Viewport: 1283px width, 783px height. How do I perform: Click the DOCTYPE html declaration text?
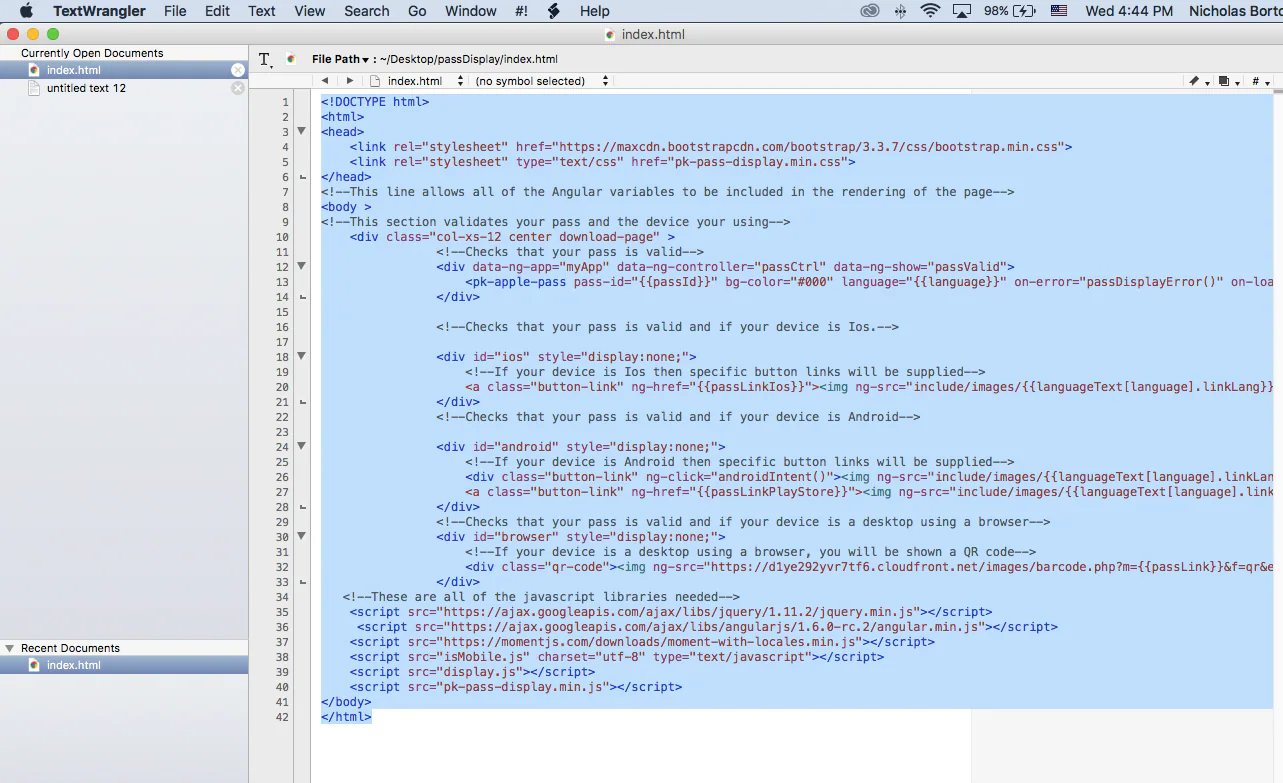coord(375,102)
